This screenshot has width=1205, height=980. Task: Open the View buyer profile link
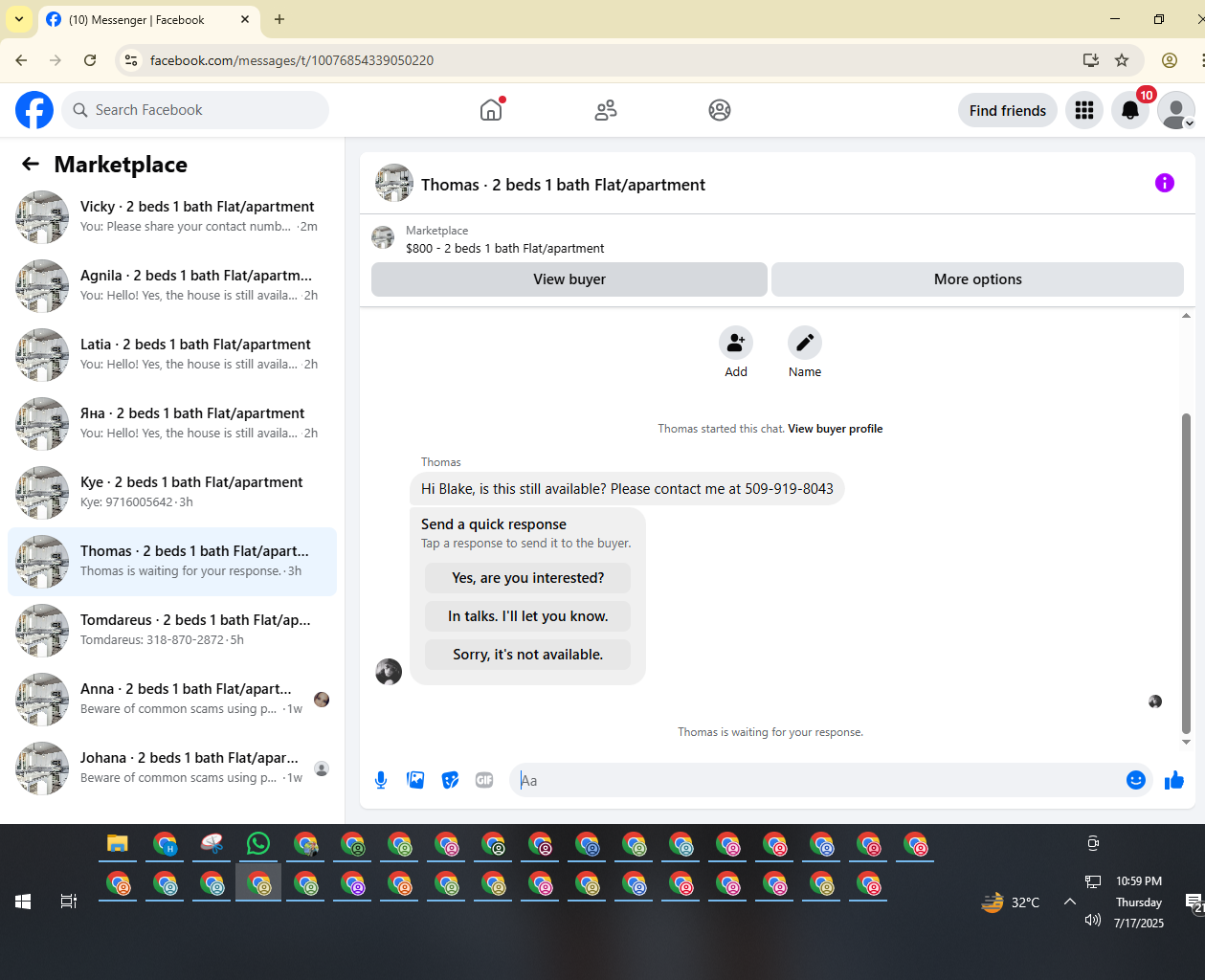836,429
